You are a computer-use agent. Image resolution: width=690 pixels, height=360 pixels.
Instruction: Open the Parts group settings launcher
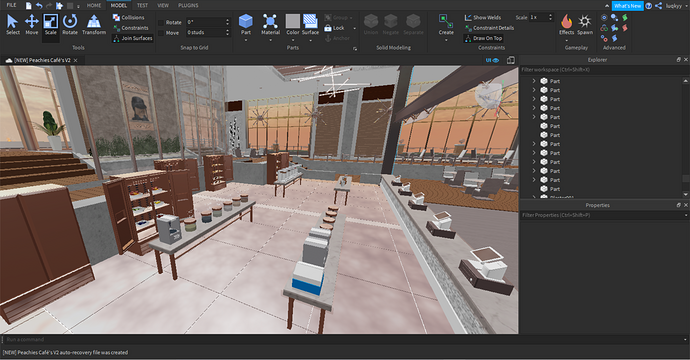click(355, 48)
